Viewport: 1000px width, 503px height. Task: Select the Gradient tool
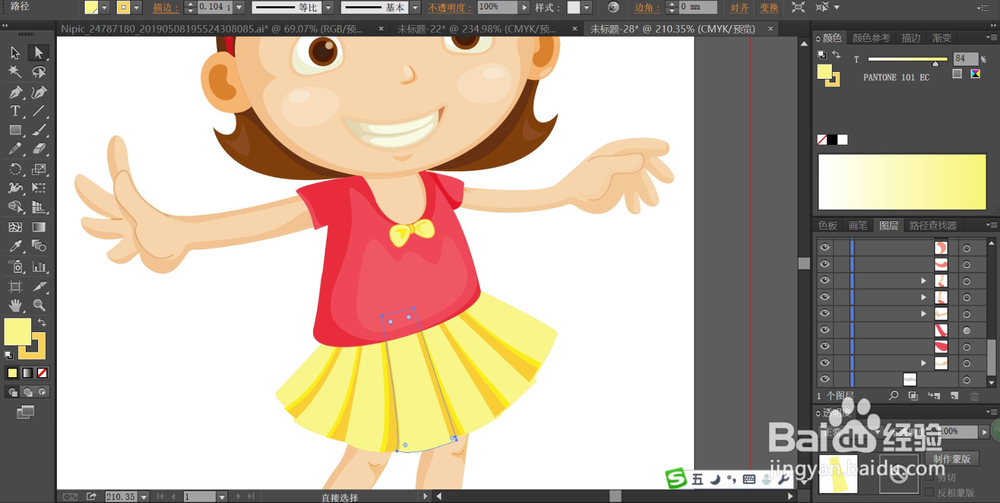pos(39,227)
